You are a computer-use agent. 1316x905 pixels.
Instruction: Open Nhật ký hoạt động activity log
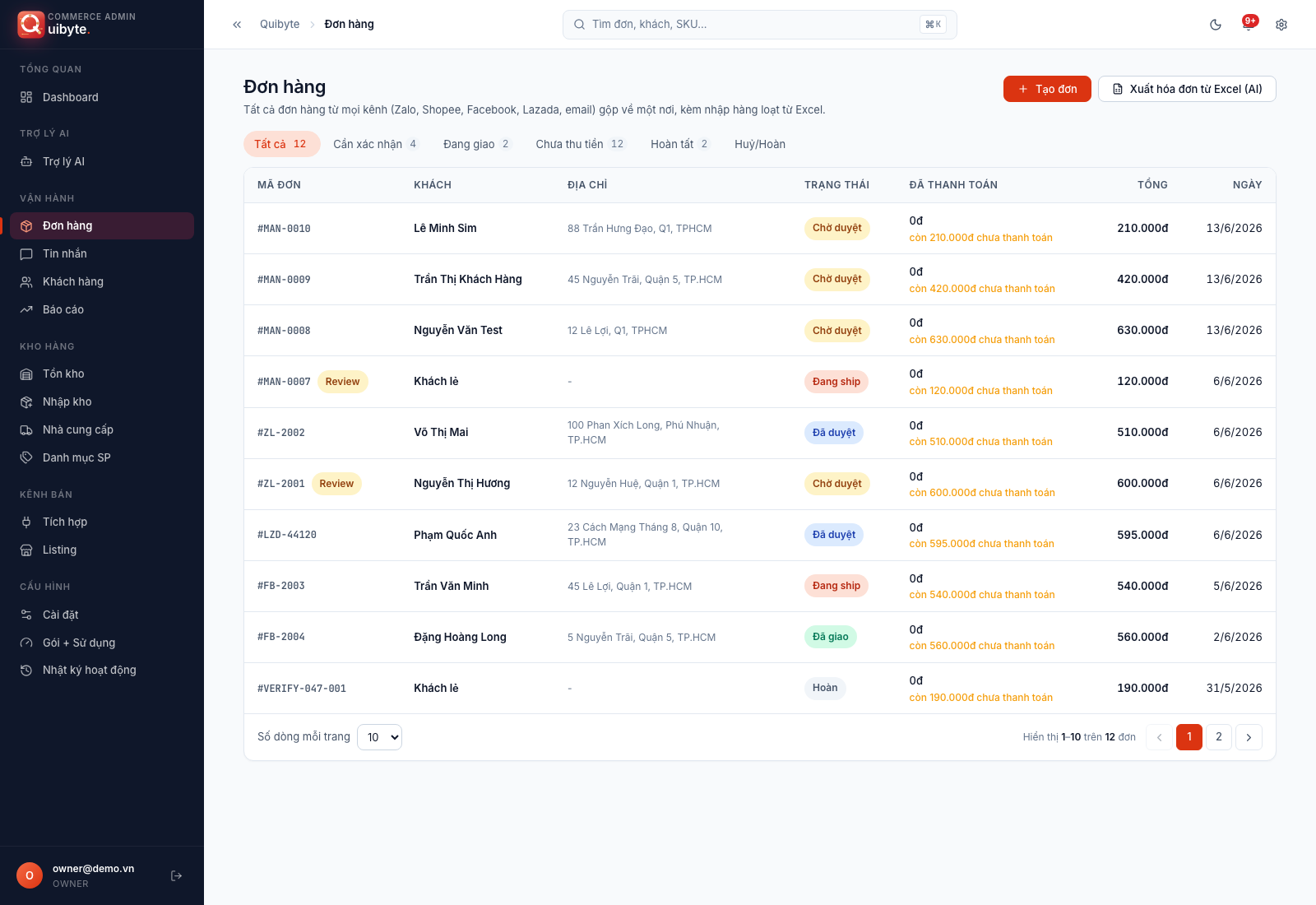tap(102, 670)
